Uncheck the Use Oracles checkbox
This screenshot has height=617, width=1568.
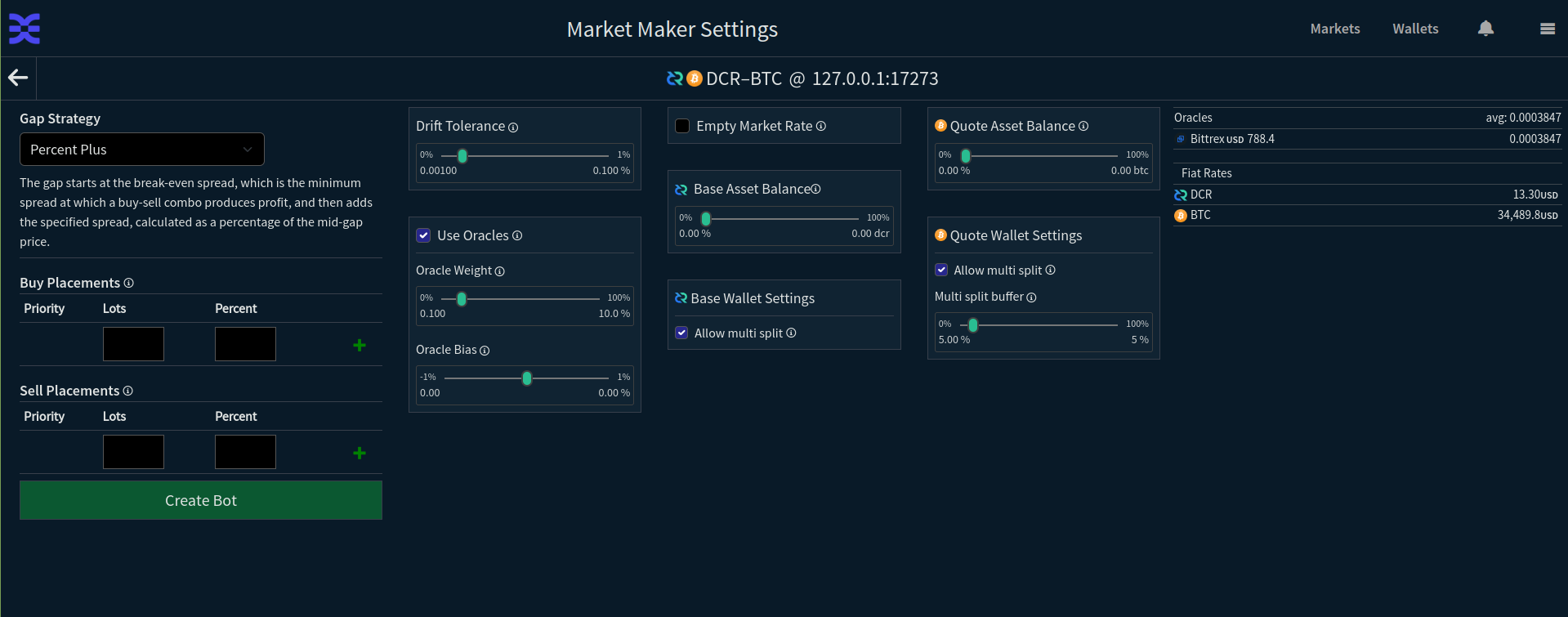(x=423, y=235)
